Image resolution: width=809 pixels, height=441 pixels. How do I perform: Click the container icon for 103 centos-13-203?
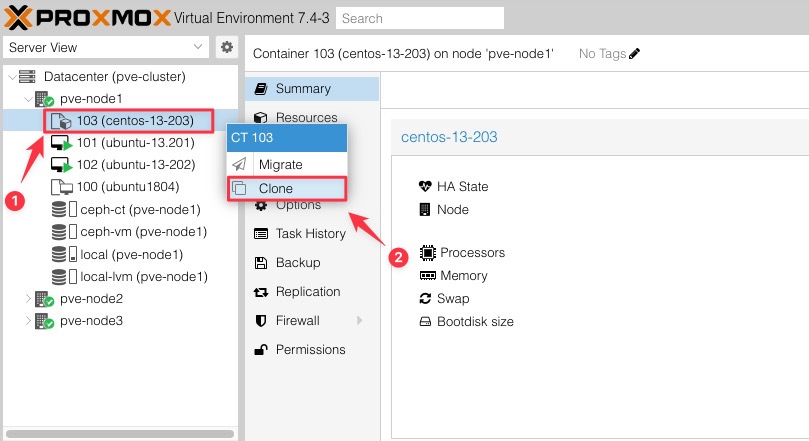(61, 121)
